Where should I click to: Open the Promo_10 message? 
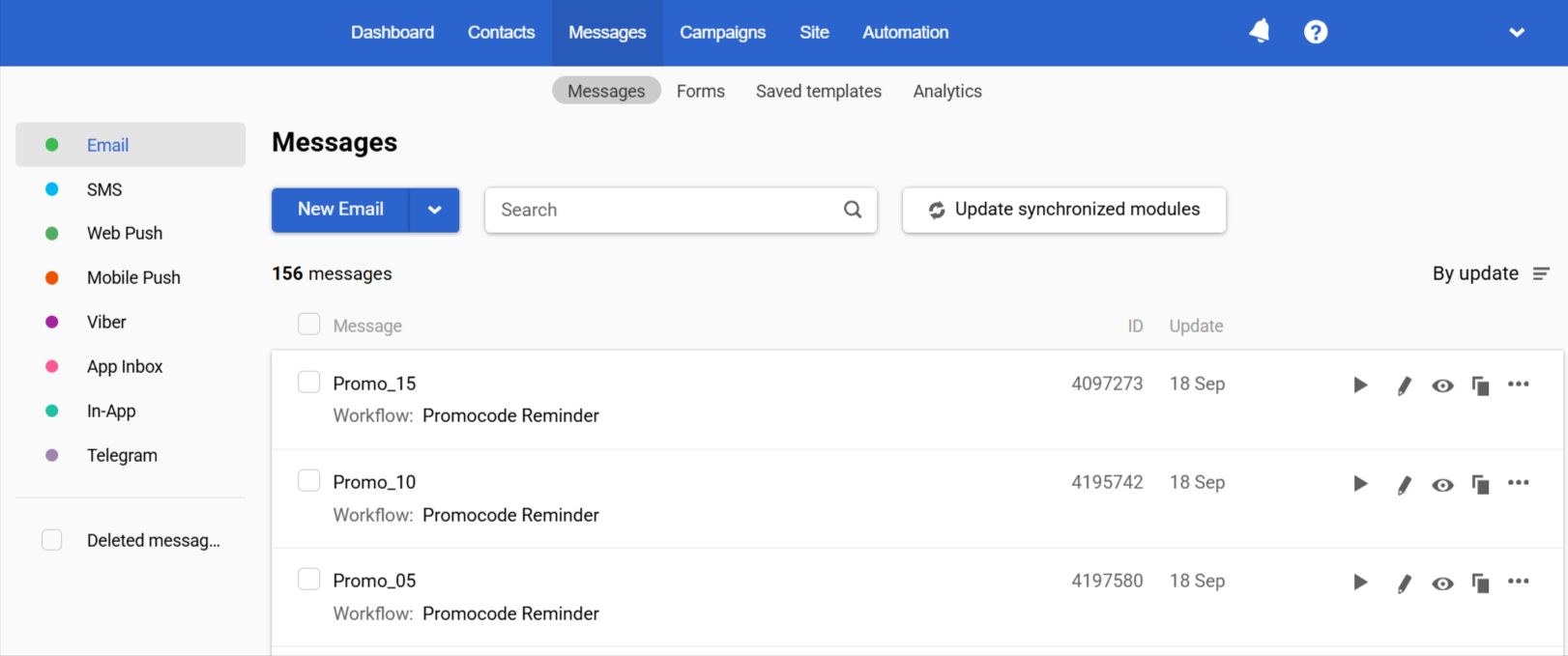(x=374, y=482)
